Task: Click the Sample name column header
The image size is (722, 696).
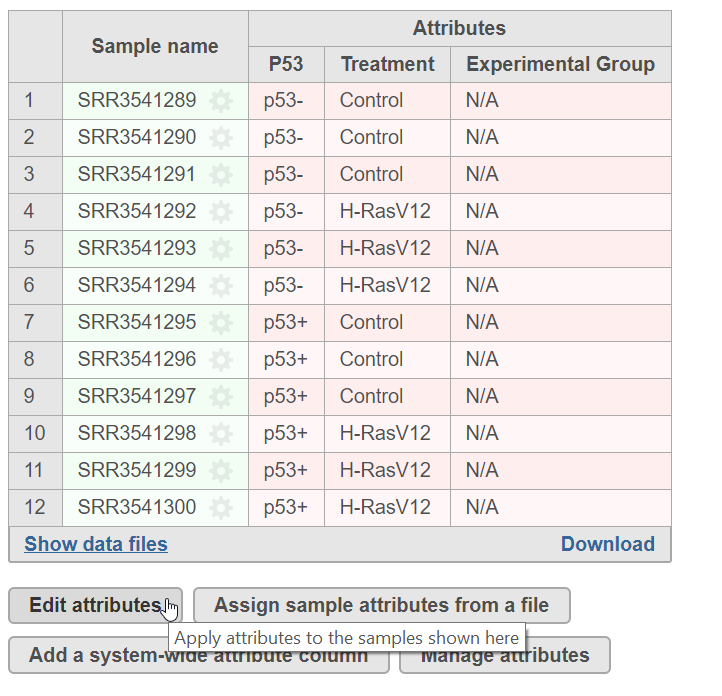Action: pos(155,46)
